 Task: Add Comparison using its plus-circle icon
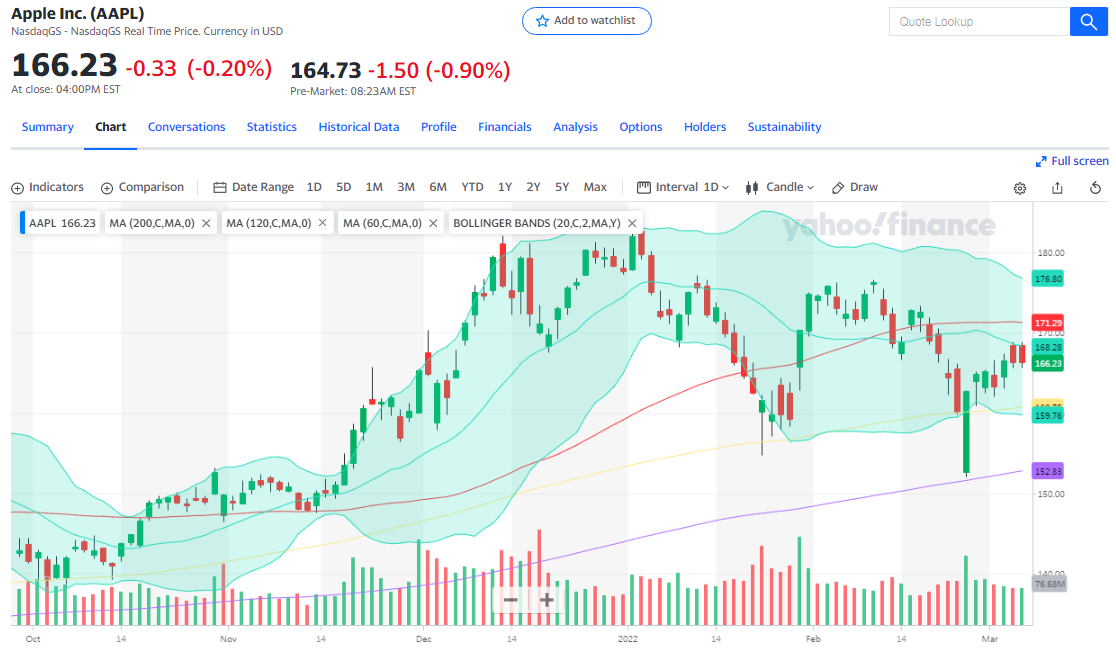107,188
